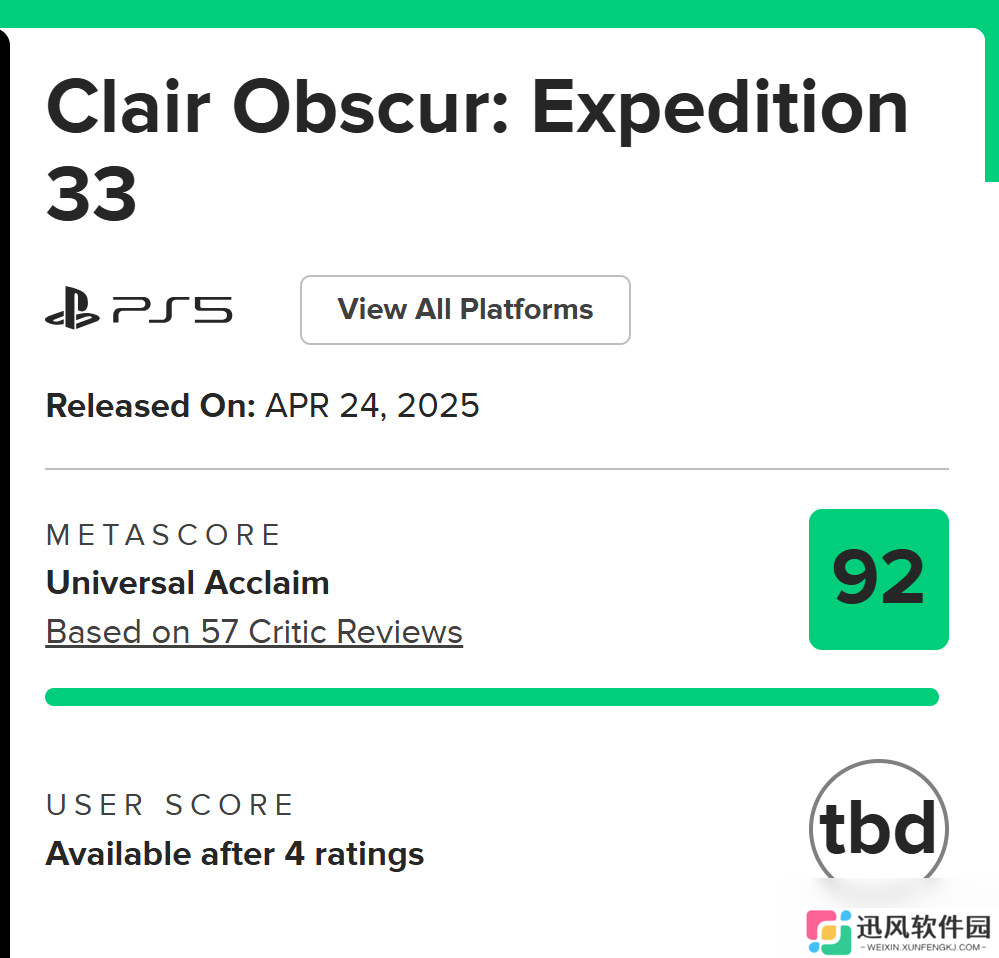Open the View All Platforms button
The height and width of the screenshot is (958, 999).
[x=465, y=310]
